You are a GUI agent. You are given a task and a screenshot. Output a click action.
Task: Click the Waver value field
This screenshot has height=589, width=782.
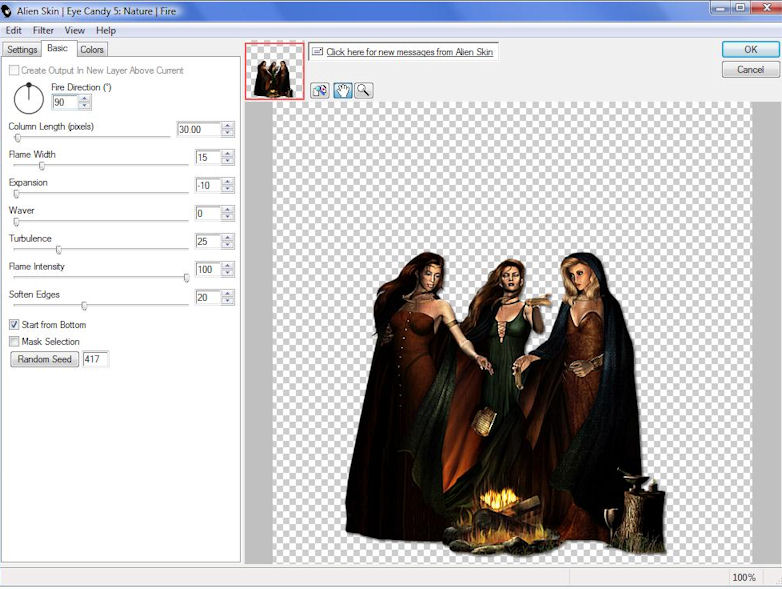[207, 213]
